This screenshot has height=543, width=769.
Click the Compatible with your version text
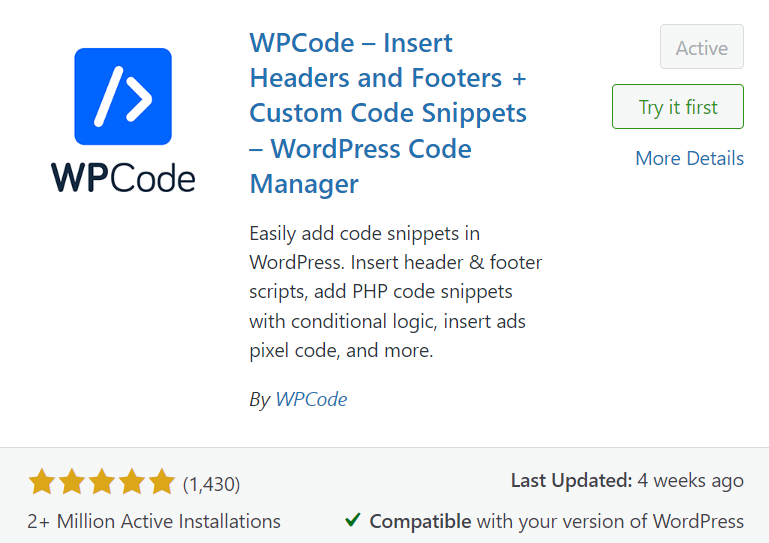pyautogui.click(x=557, y=521)
